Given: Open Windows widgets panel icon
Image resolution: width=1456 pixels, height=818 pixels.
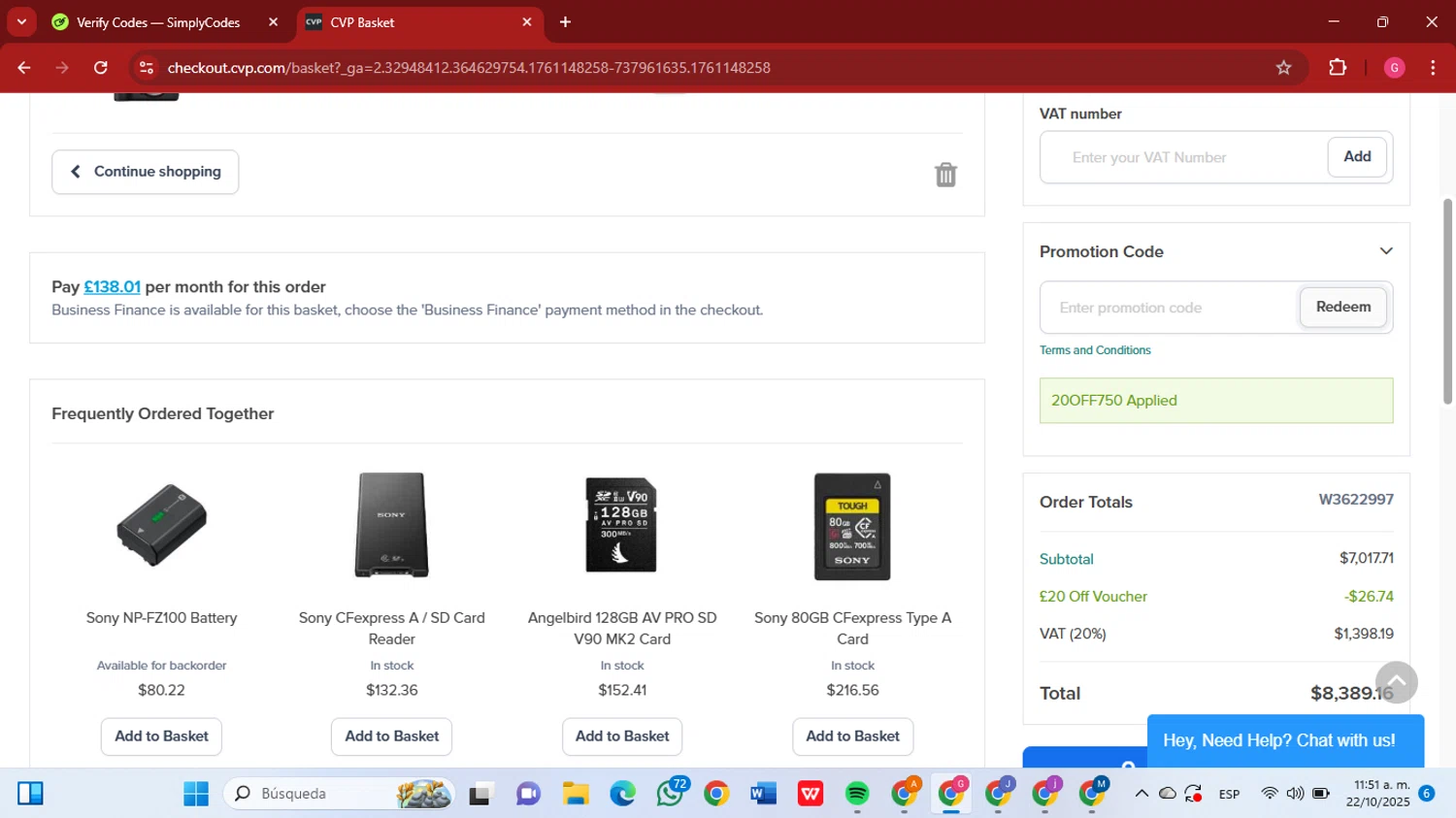Looking at the screenshot, I should [30, 794].
